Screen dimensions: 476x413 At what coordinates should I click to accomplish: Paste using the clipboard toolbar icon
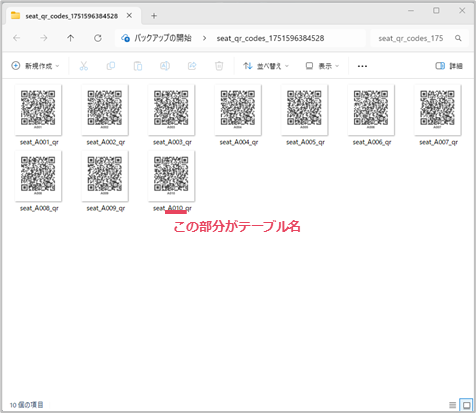tap(138, 66)
